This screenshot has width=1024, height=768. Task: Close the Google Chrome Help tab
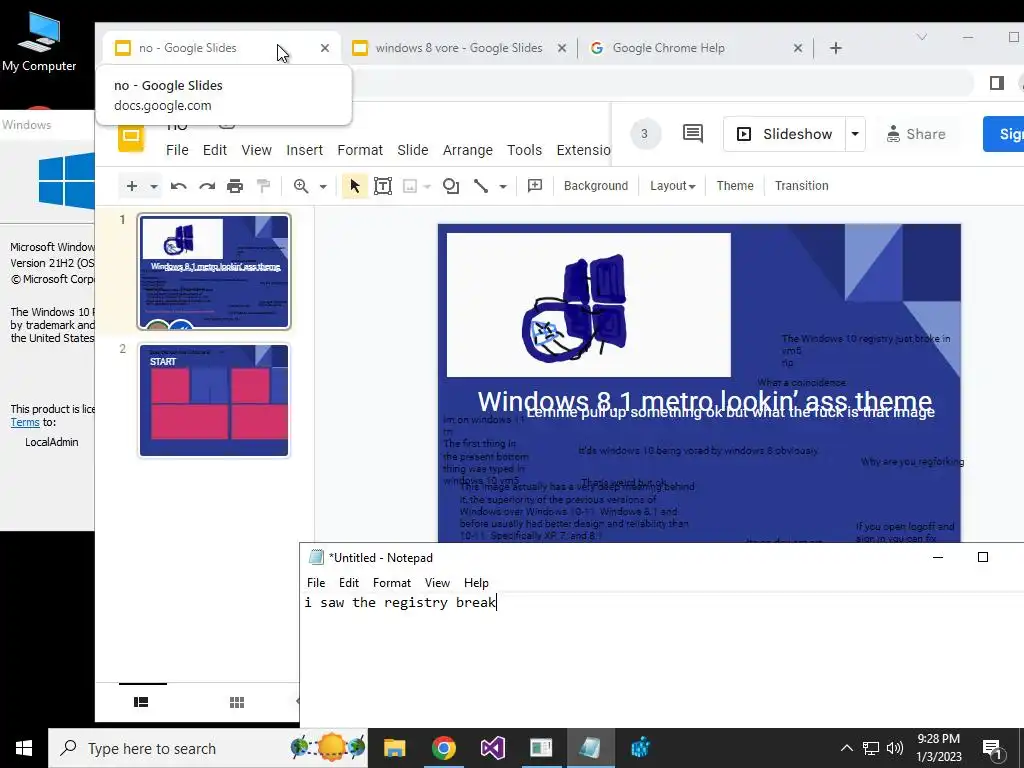coord(797,48)
